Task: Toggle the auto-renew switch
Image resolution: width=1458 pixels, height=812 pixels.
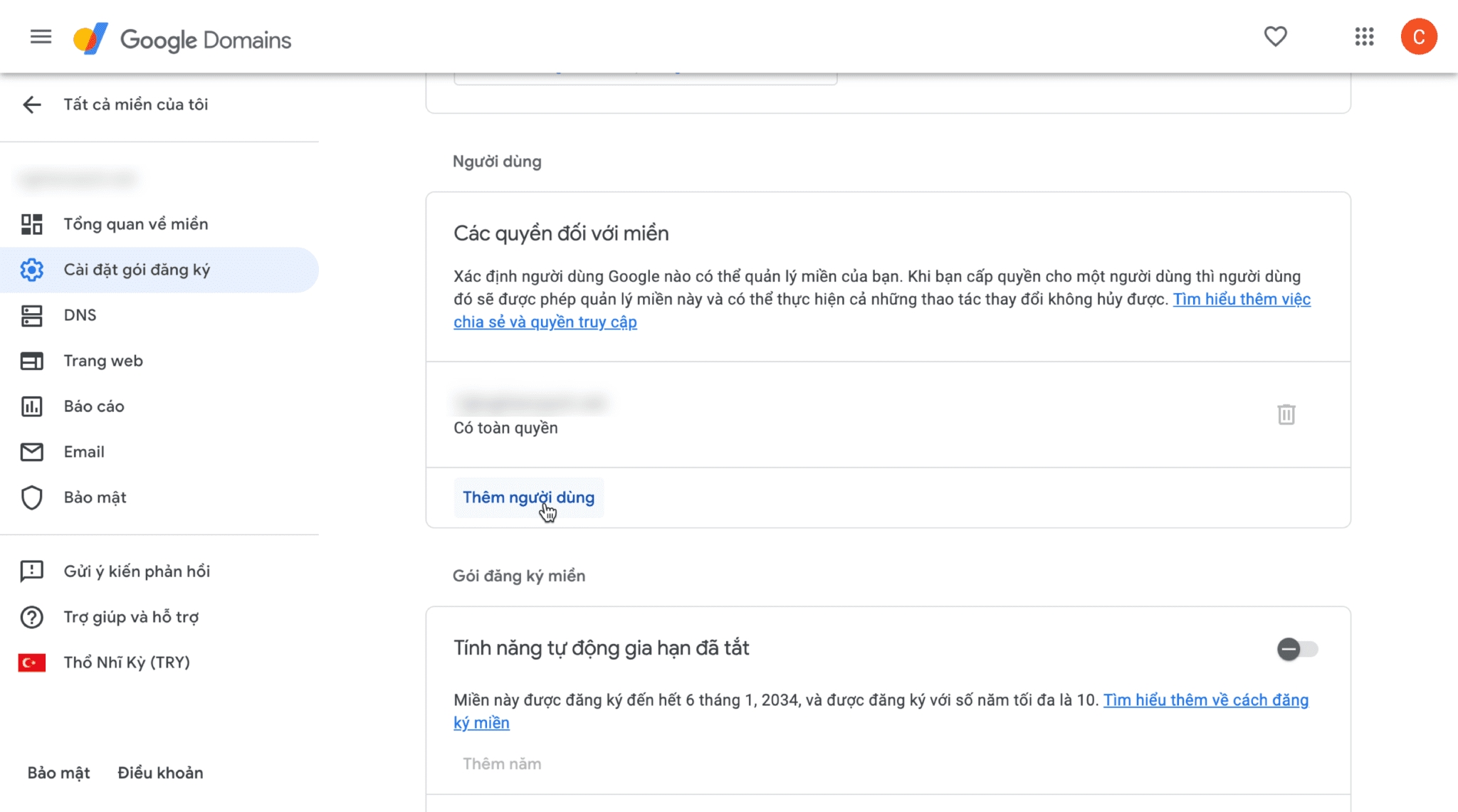Action: [x=1296, y=649]
